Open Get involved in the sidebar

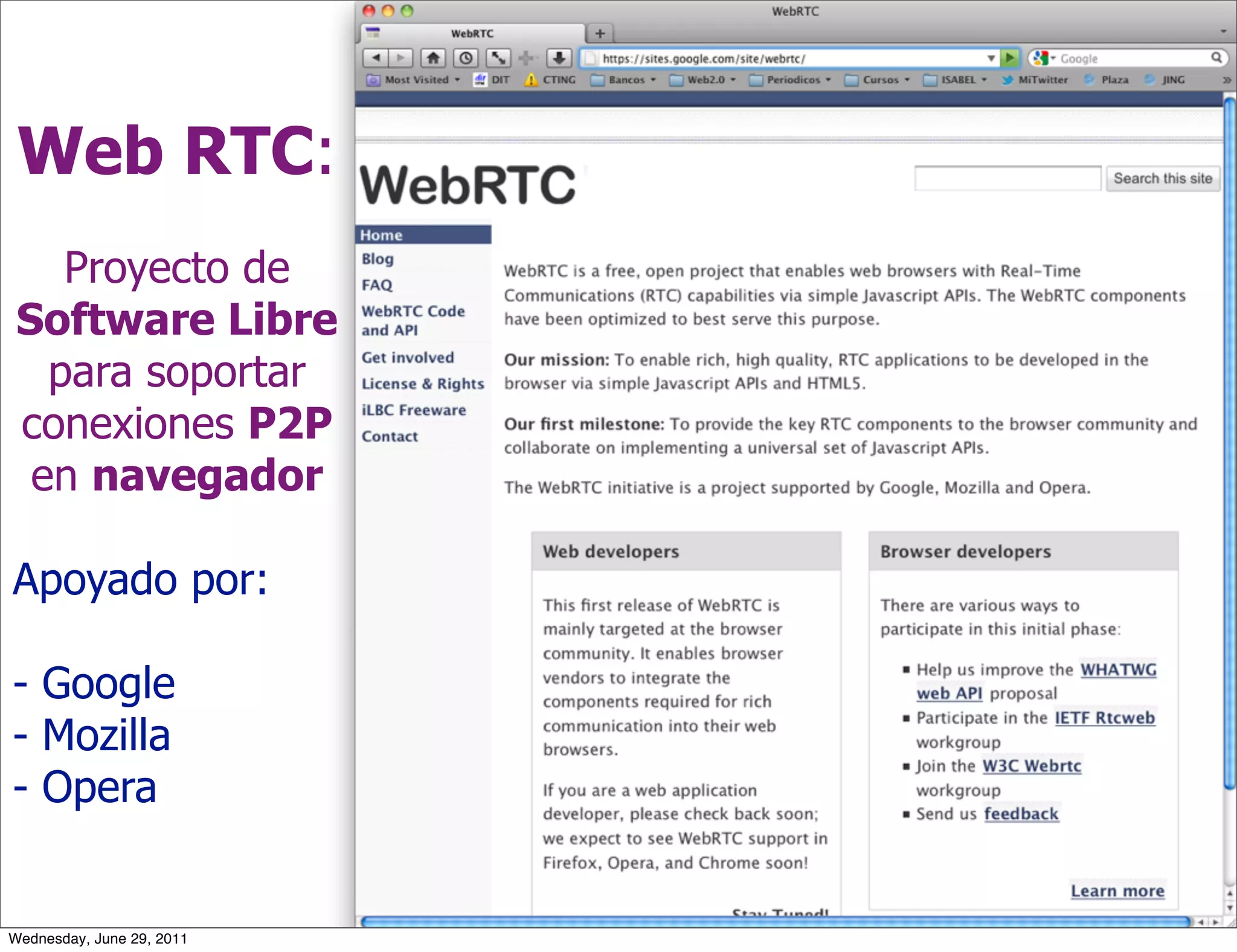point(408,358)
